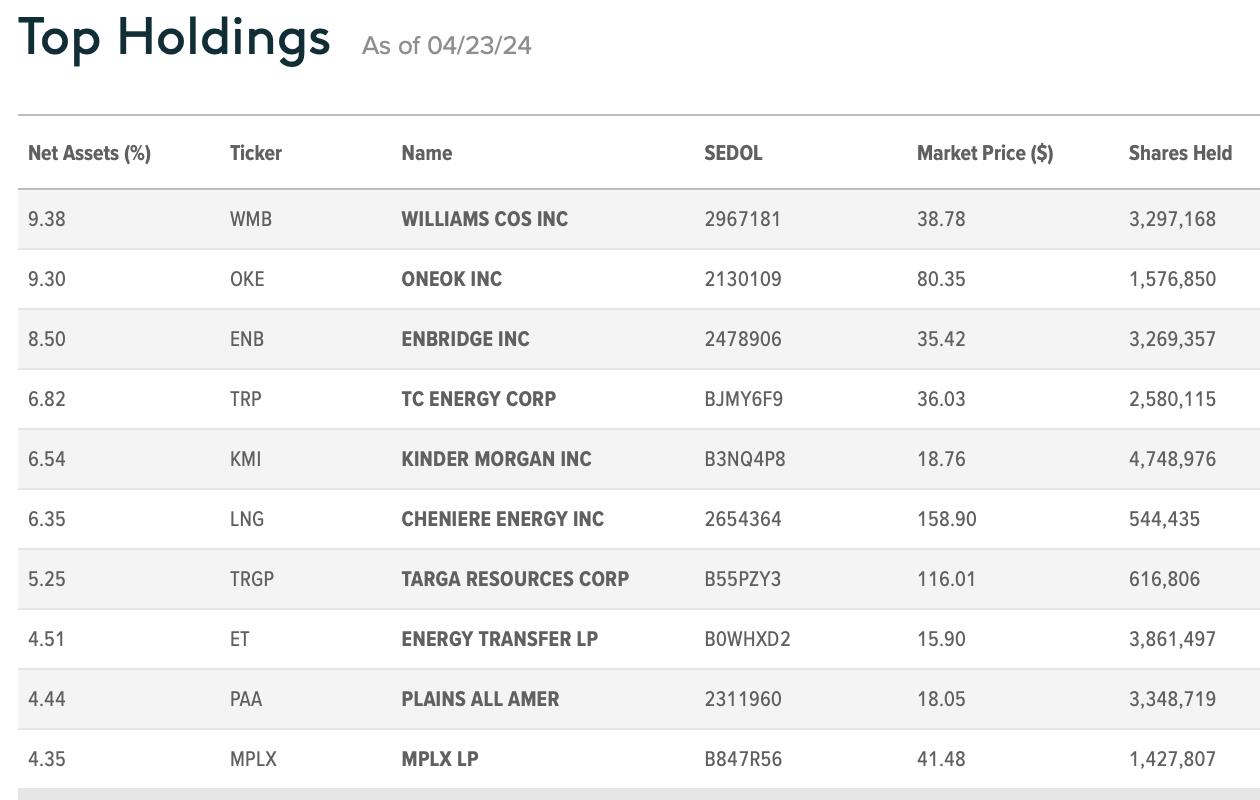Select the Name column header
1260x800 pixels.
[x=427, y=153]
